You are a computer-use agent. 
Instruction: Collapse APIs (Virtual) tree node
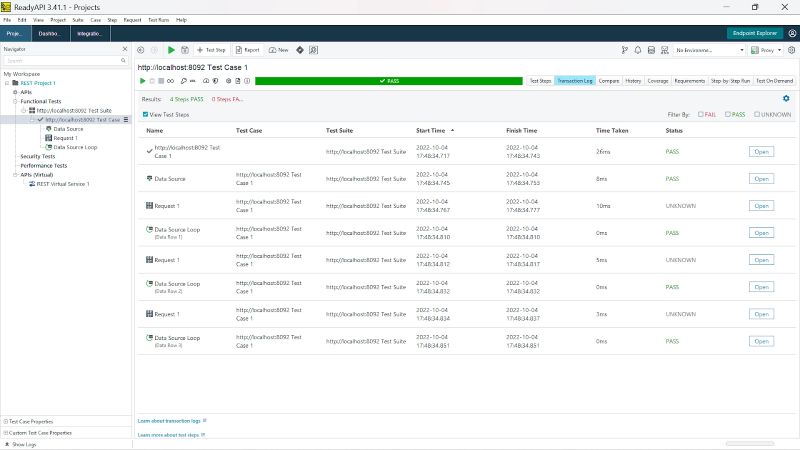pos(15,174)
